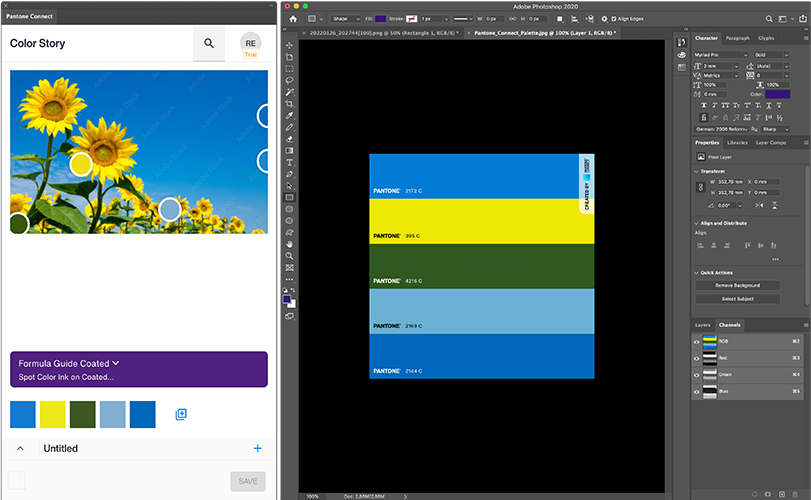The image size is (811, 500).
Task: Select the Horizontal Type tool
Action: click(x=289, y=162)
